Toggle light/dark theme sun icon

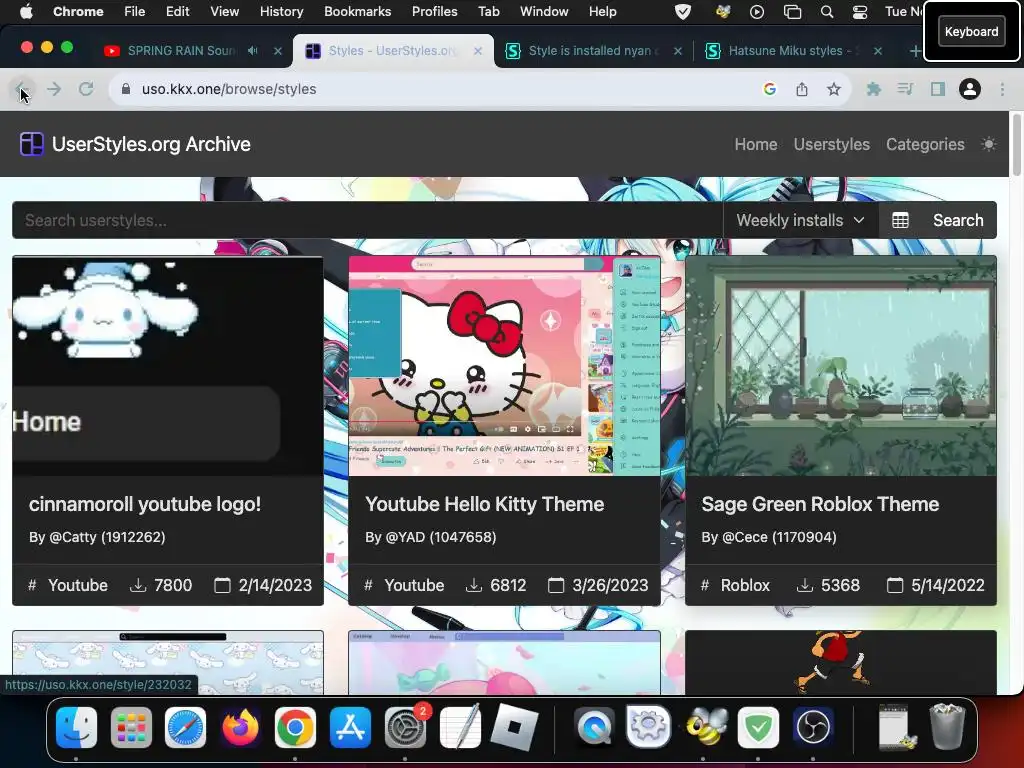coord(989,144)
